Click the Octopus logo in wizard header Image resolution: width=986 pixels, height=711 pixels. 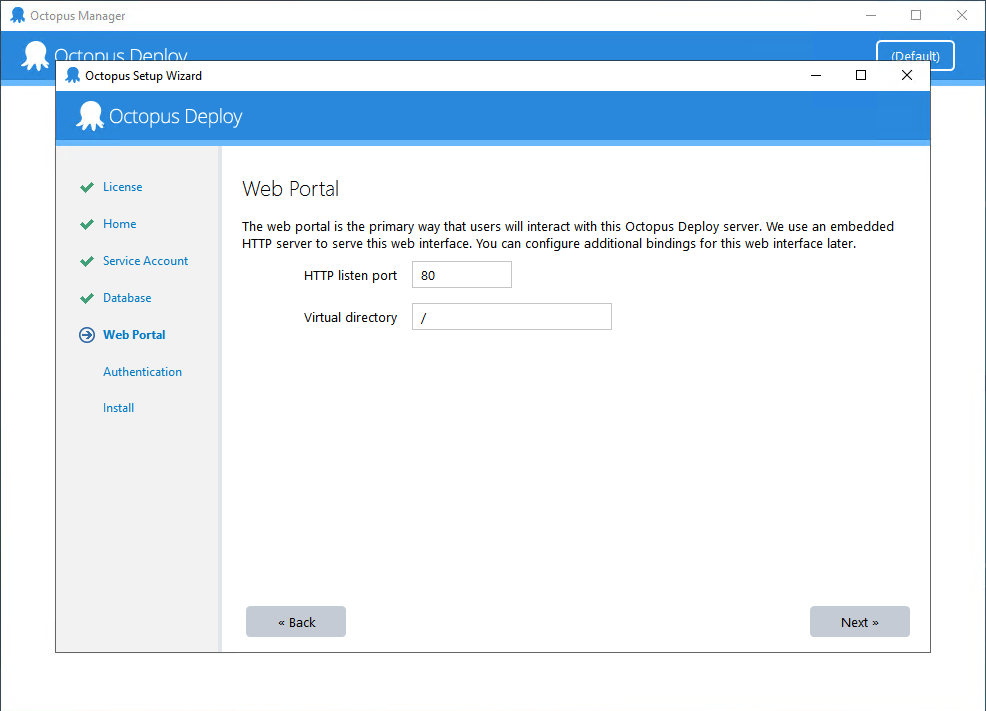(90, 116)
